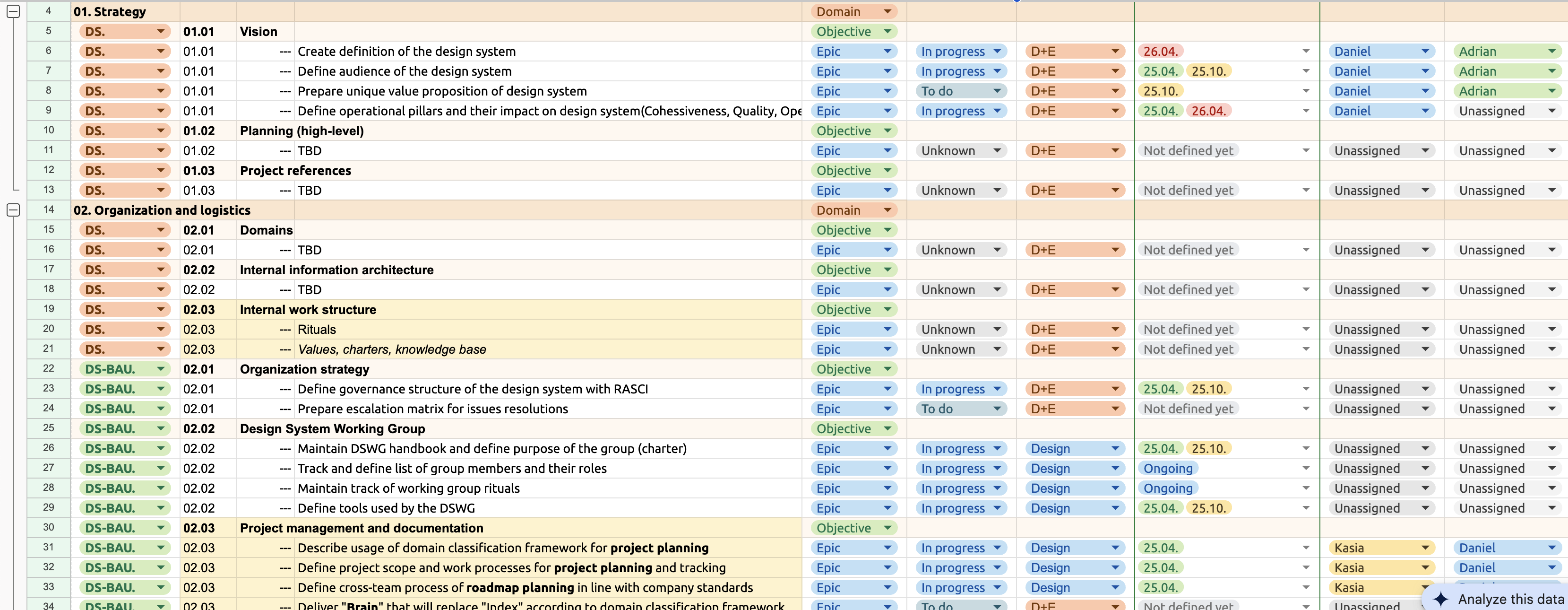1568x610 pixels.
Task: Select 'Project management and documentation' cell
Action: [518, 528]
